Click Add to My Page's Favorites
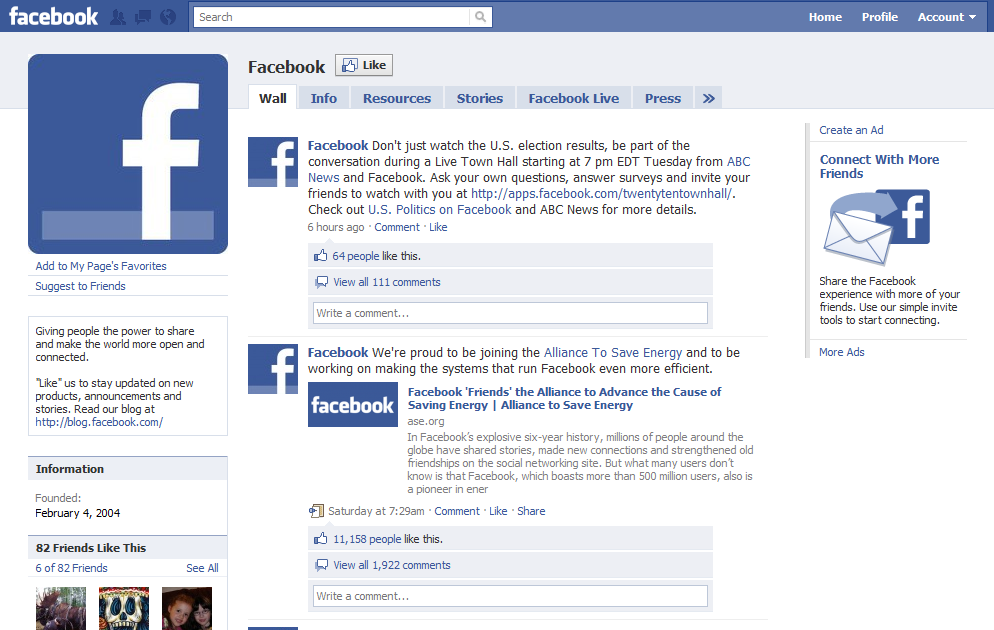Image resolution: width=994 pixels, height=630 pixels. point(101,266)
